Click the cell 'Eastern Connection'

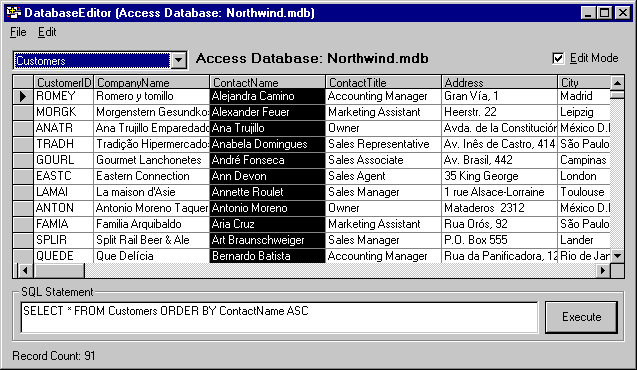point(152,176)
